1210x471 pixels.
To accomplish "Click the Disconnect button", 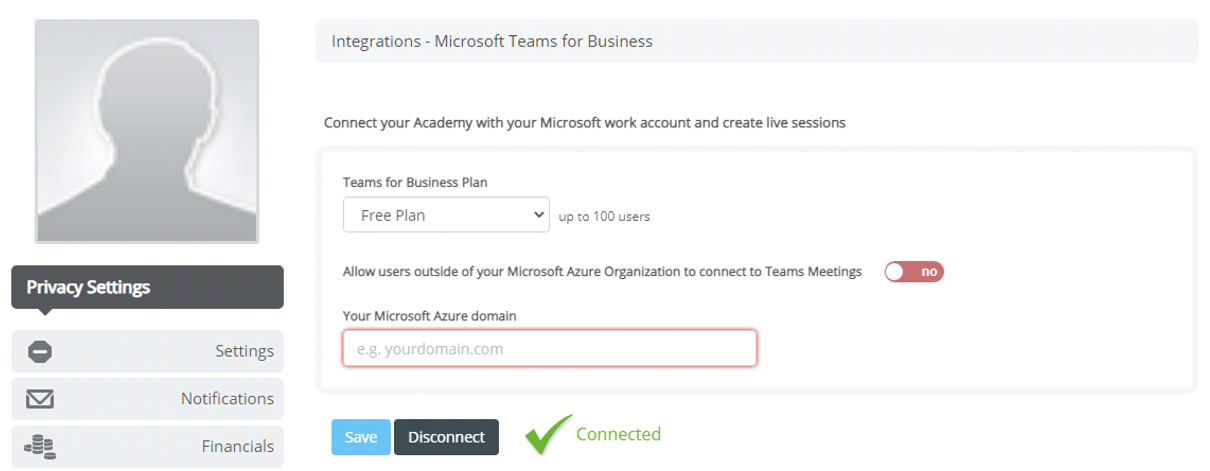I will pos(446,437).
